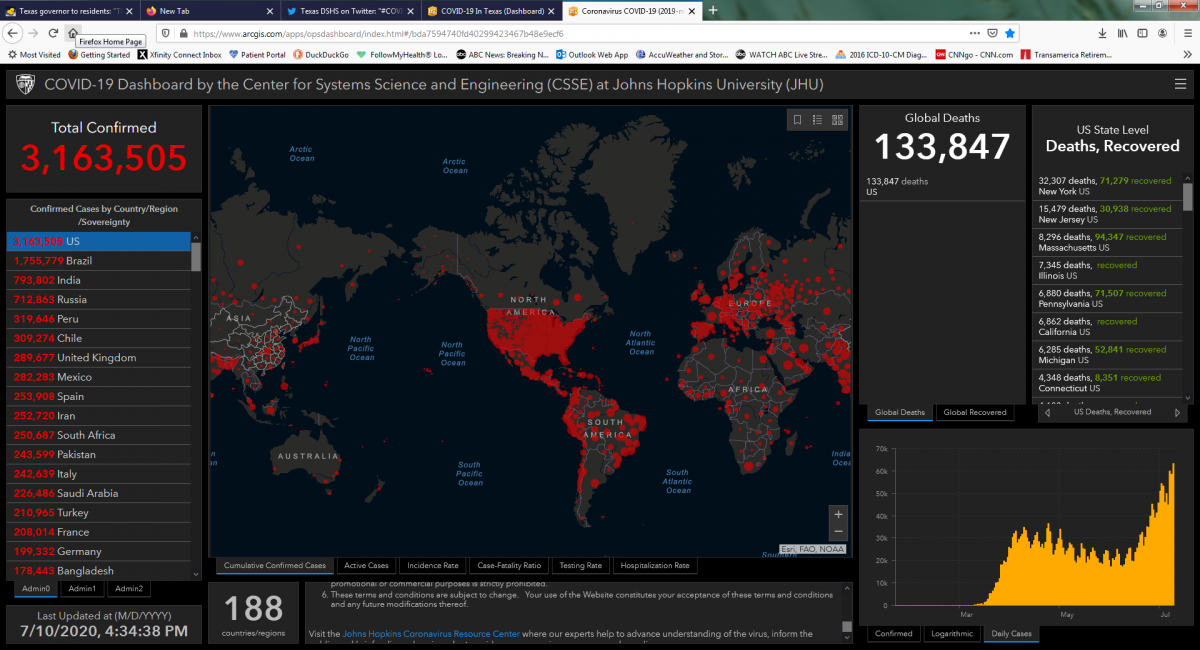Open the CNNgo bookmark
Image resolution: width=1200 pixels, height=650 pixels.
[x=975, y=55]
